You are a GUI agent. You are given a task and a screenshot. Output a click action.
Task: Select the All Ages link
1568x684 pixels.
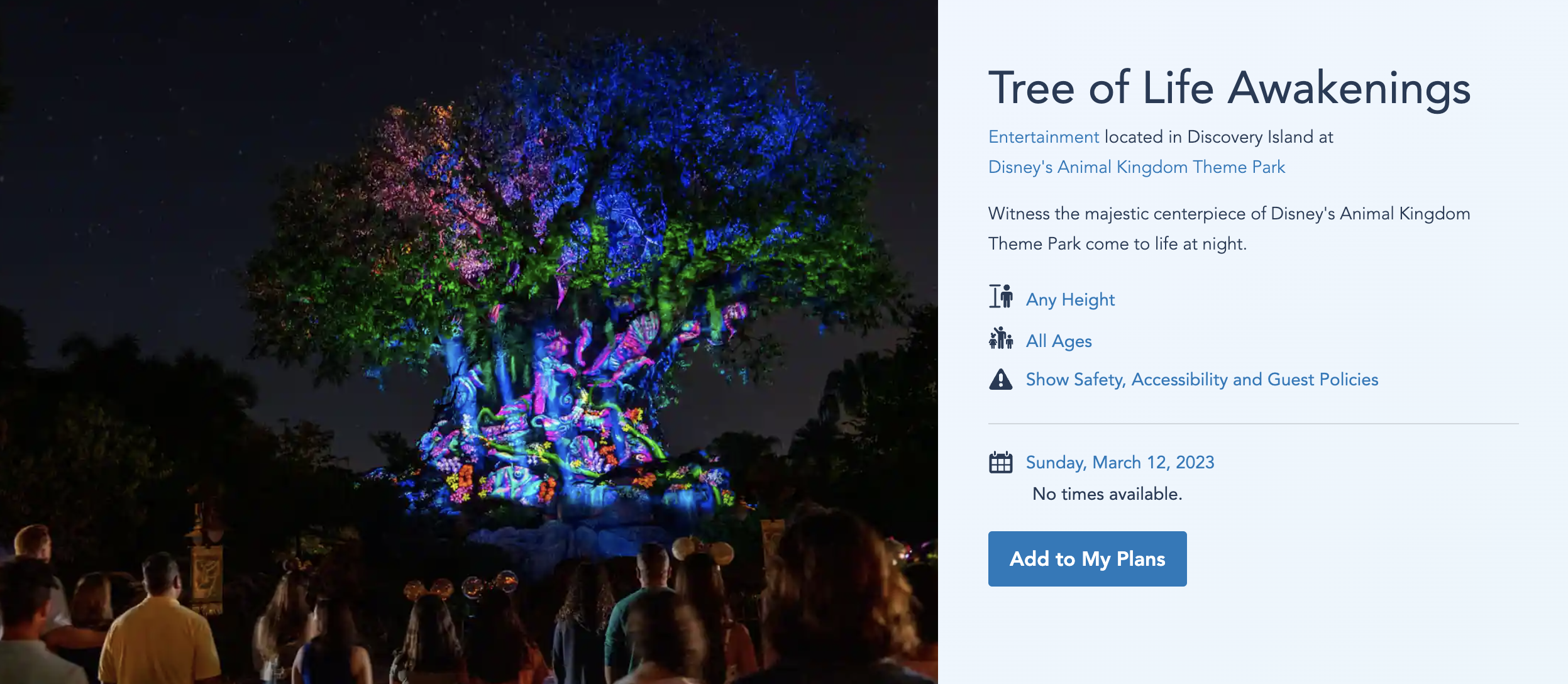(1059, 341)
